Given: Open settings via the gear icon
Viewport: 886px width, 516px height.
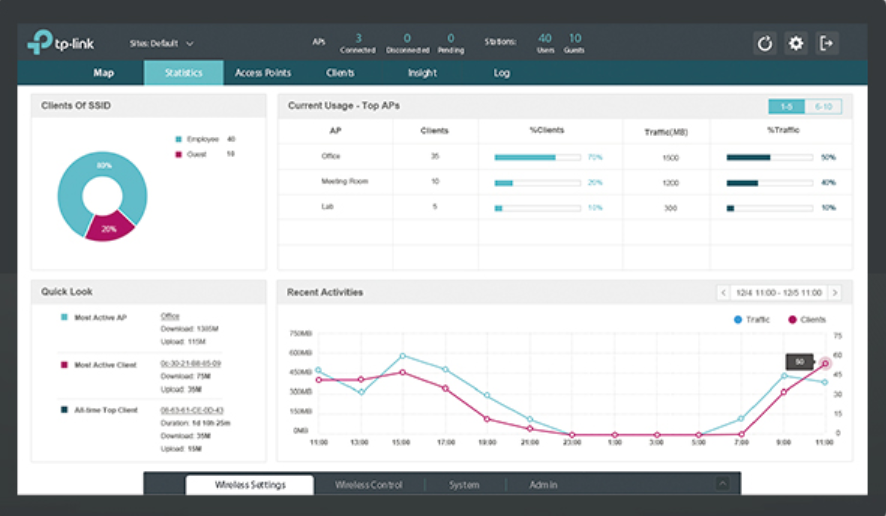Looking at the screenshot, I should (796, 43).
